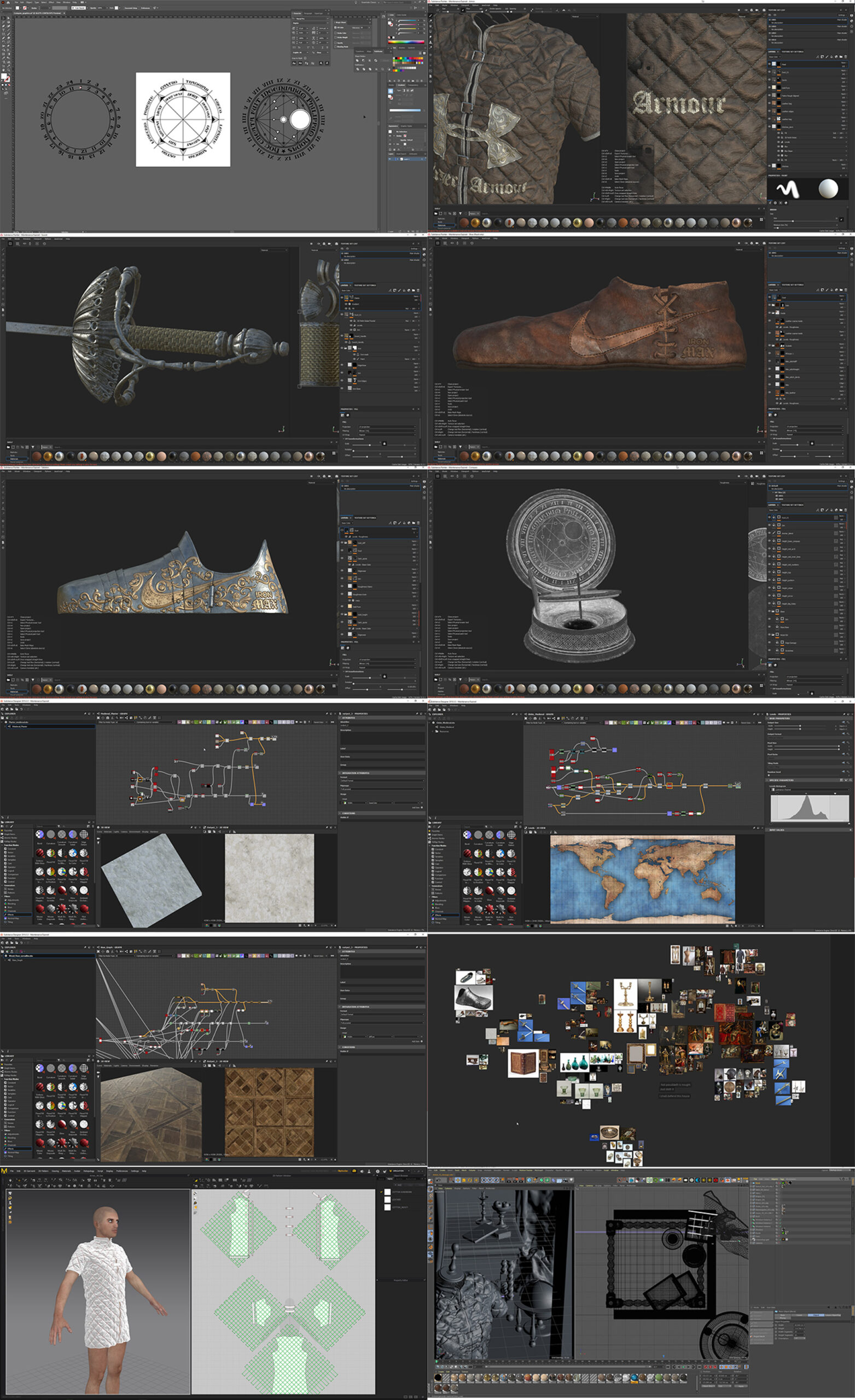Click the Levels histogram in the Globe properties
The image size is (855, 1400).
click(x=810, y=808)
